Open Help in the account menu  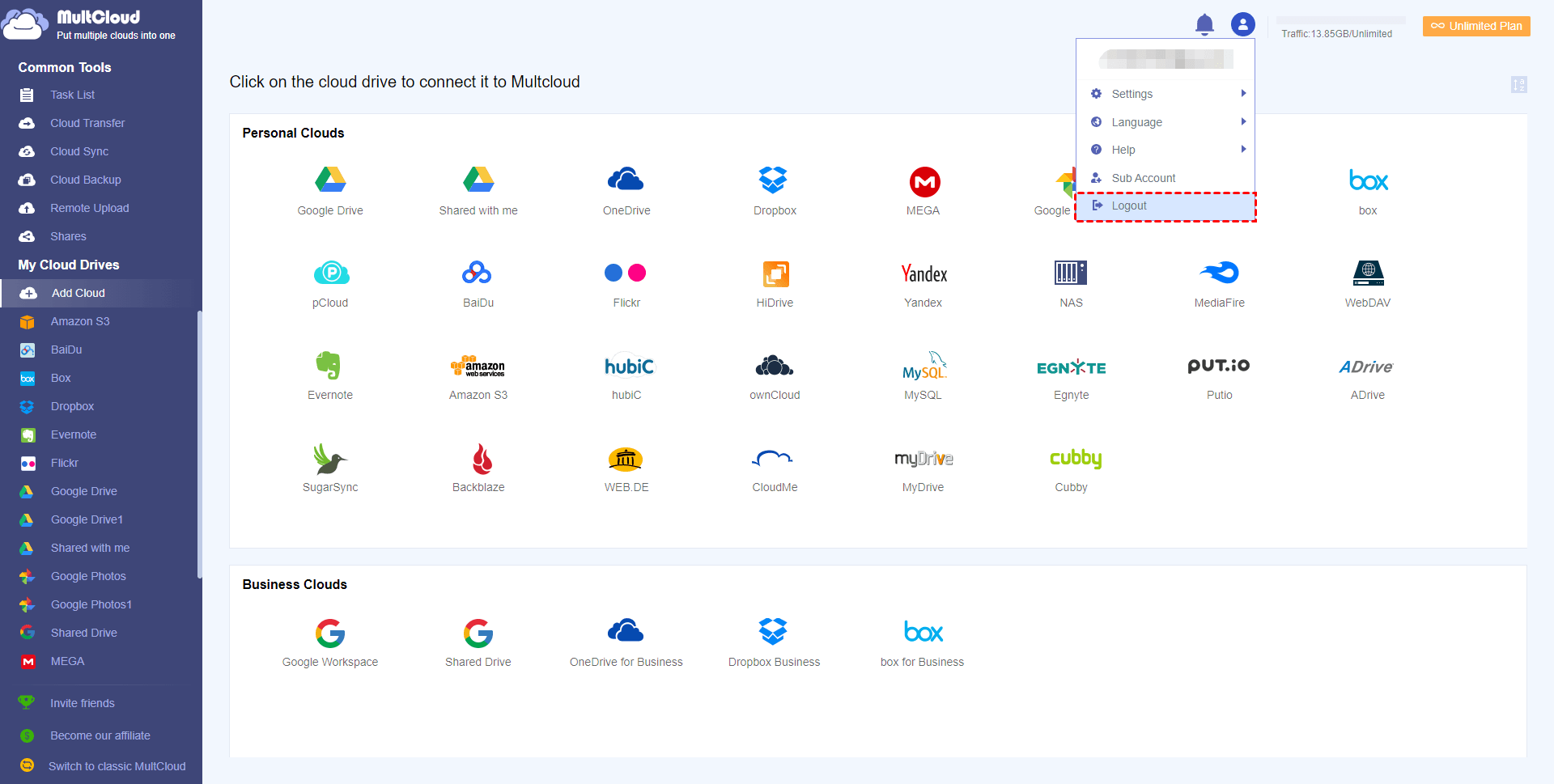1165,150
